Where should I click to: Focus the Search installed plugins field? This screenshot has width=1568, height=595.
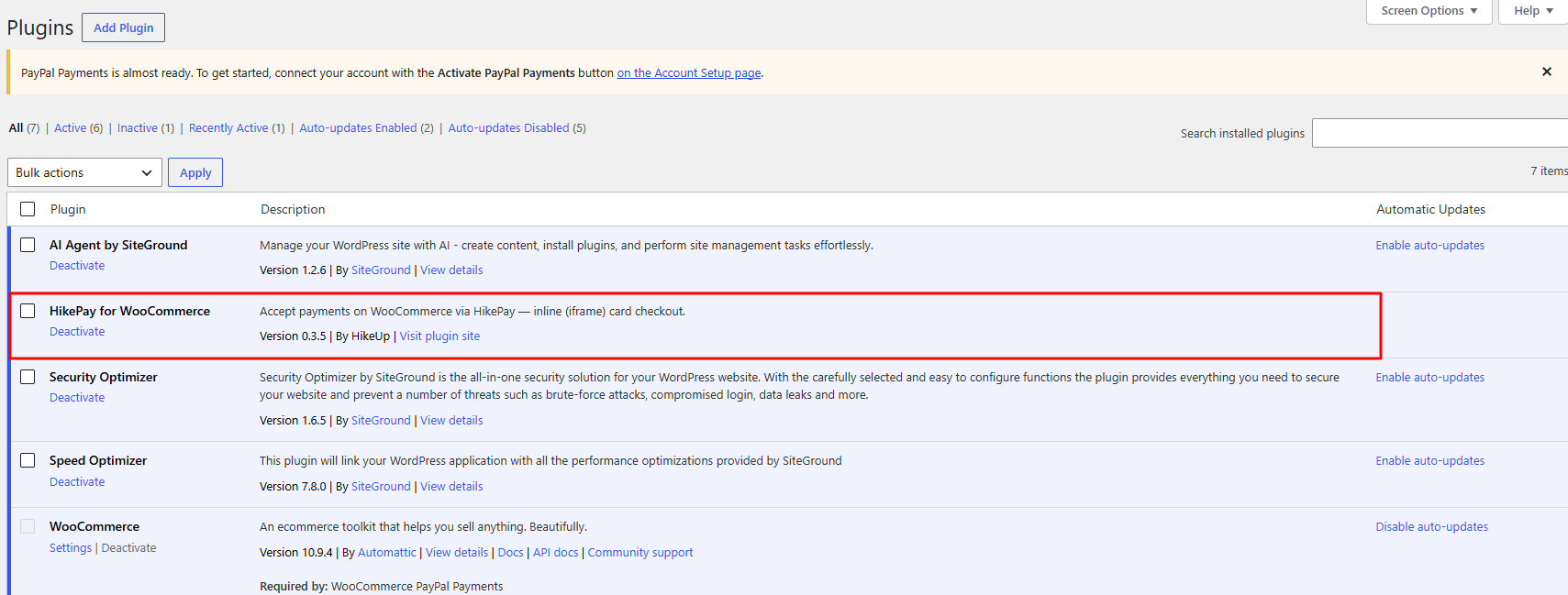pyautogui.click(x=1440, y=133)
